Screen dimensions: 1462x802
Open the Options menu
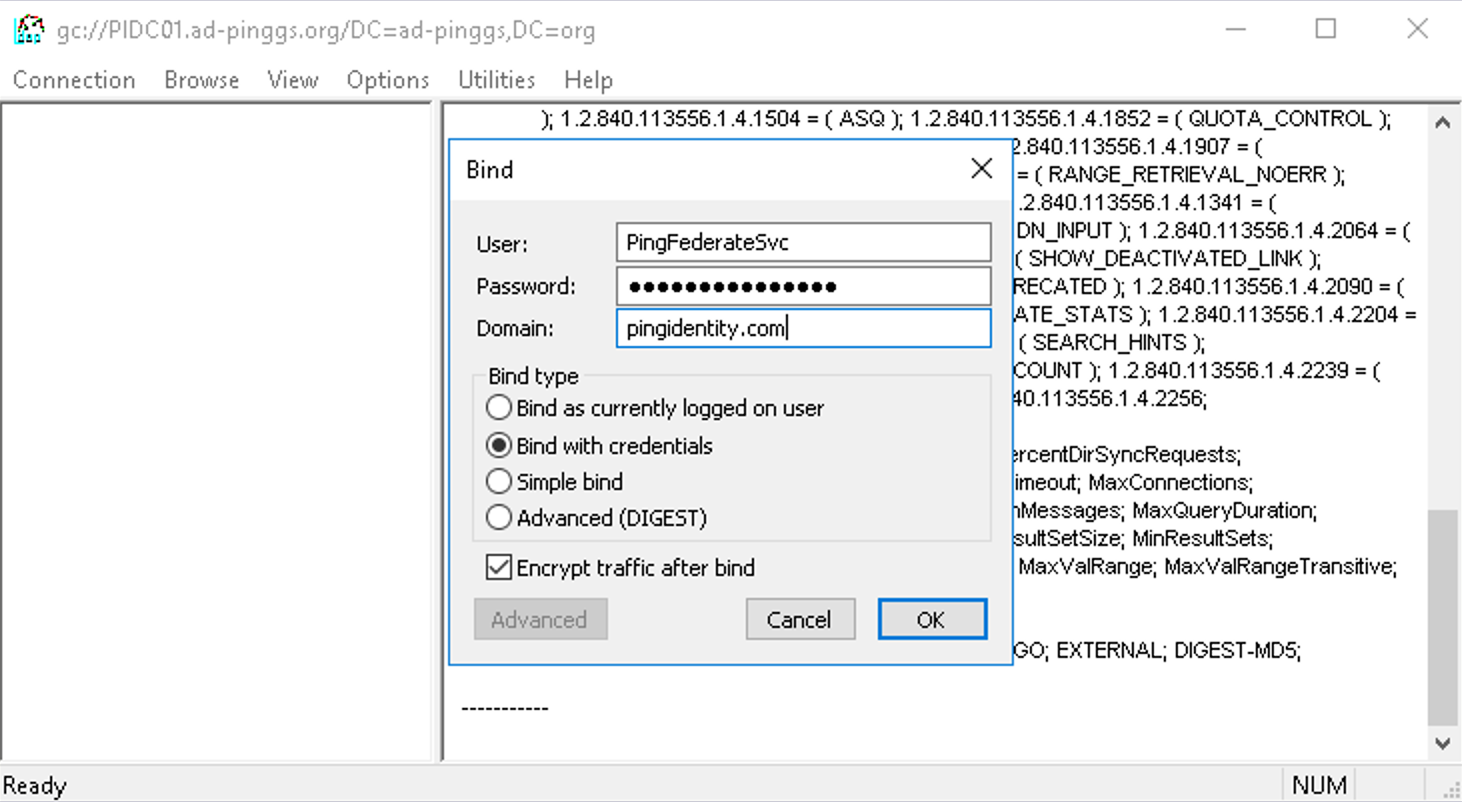click(388, 80)
